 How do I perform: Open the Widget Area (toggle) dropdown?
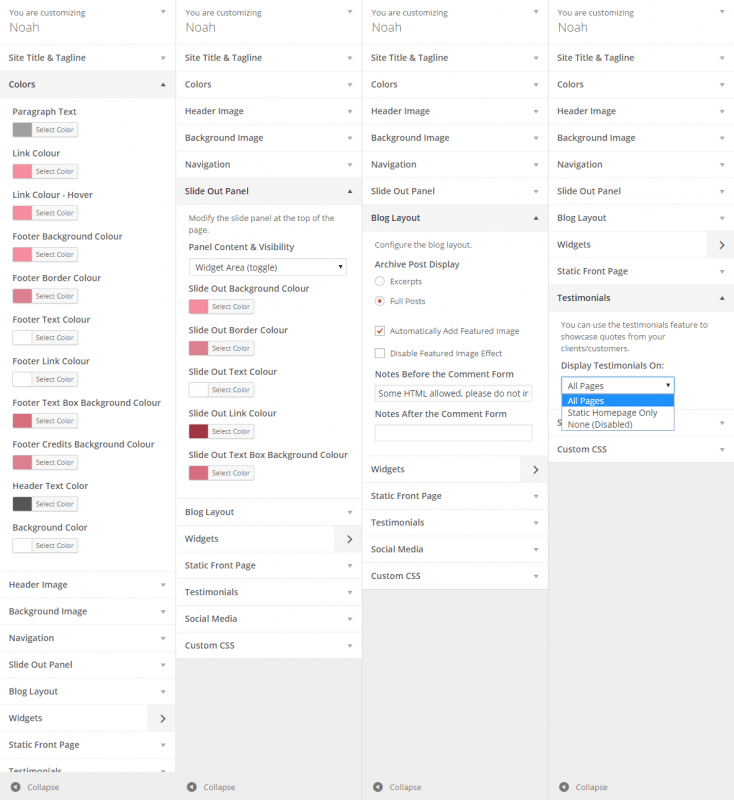268,267
